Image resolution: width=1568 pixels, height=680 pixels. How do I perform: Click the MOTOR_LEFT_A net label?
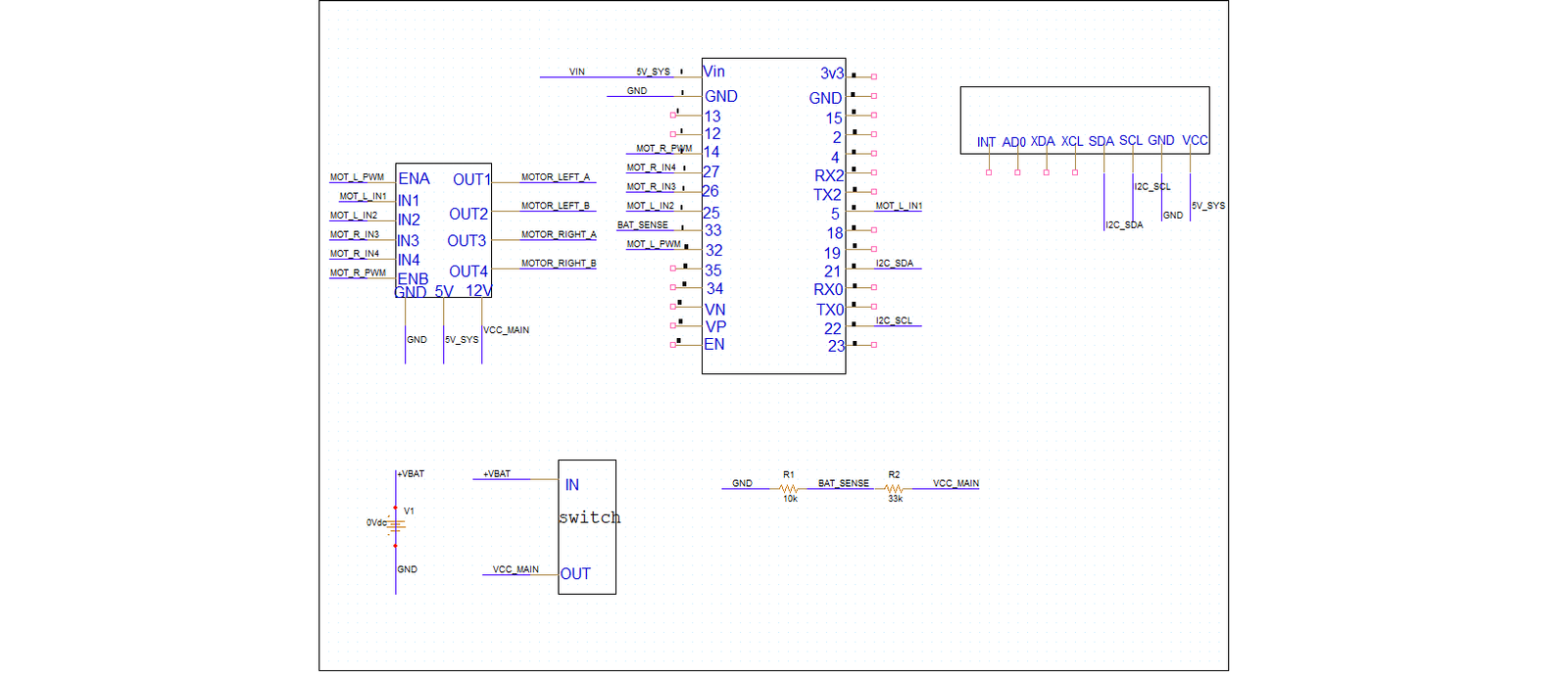pos(556,177)
